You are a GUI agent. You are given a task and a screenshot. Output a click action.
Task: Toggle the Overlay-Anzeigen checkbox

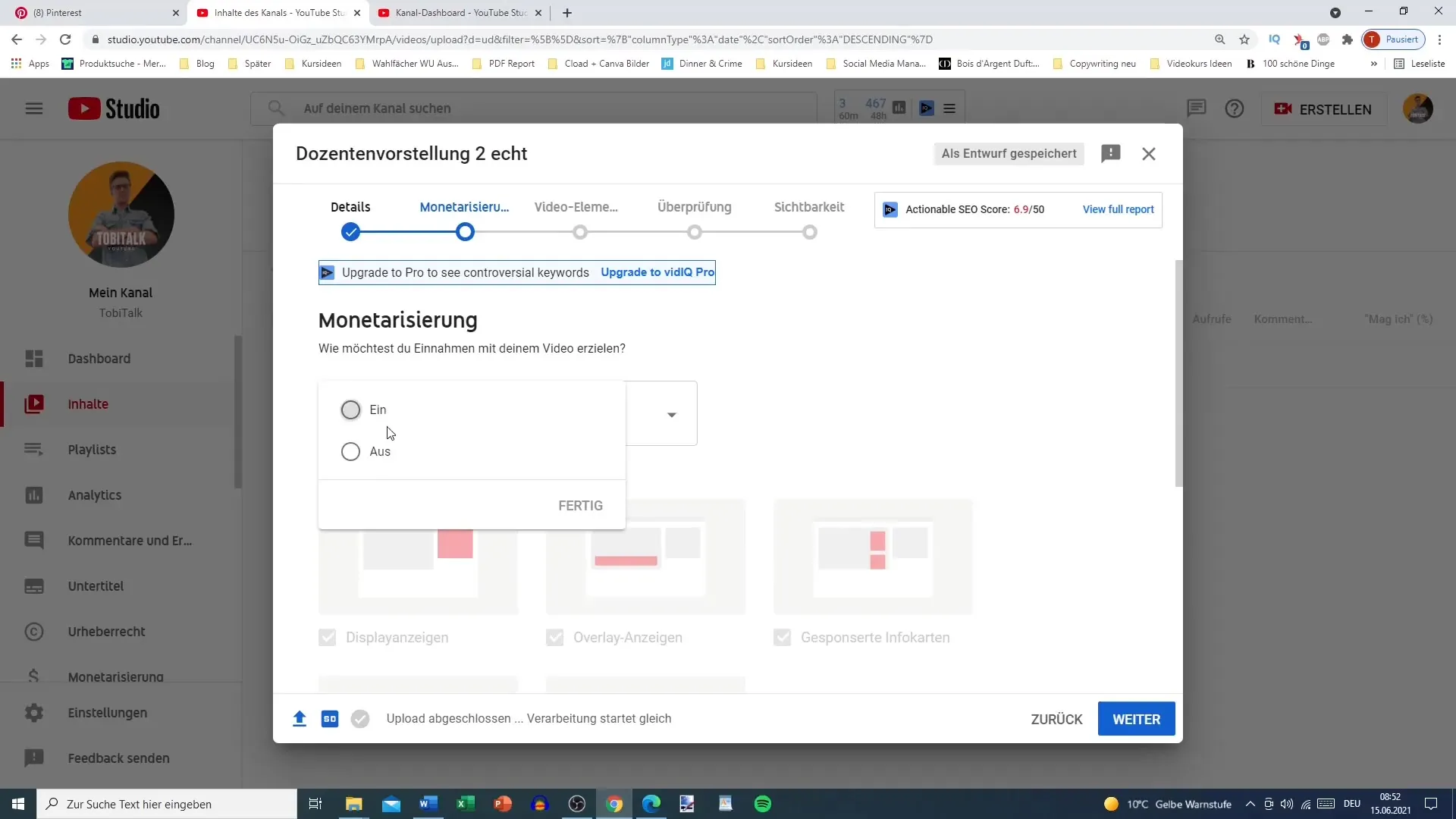coord(555,637)
